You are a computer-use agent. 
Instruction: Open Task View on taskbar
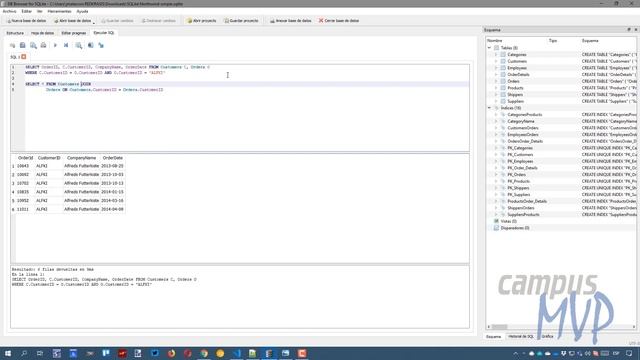[40, 353]
